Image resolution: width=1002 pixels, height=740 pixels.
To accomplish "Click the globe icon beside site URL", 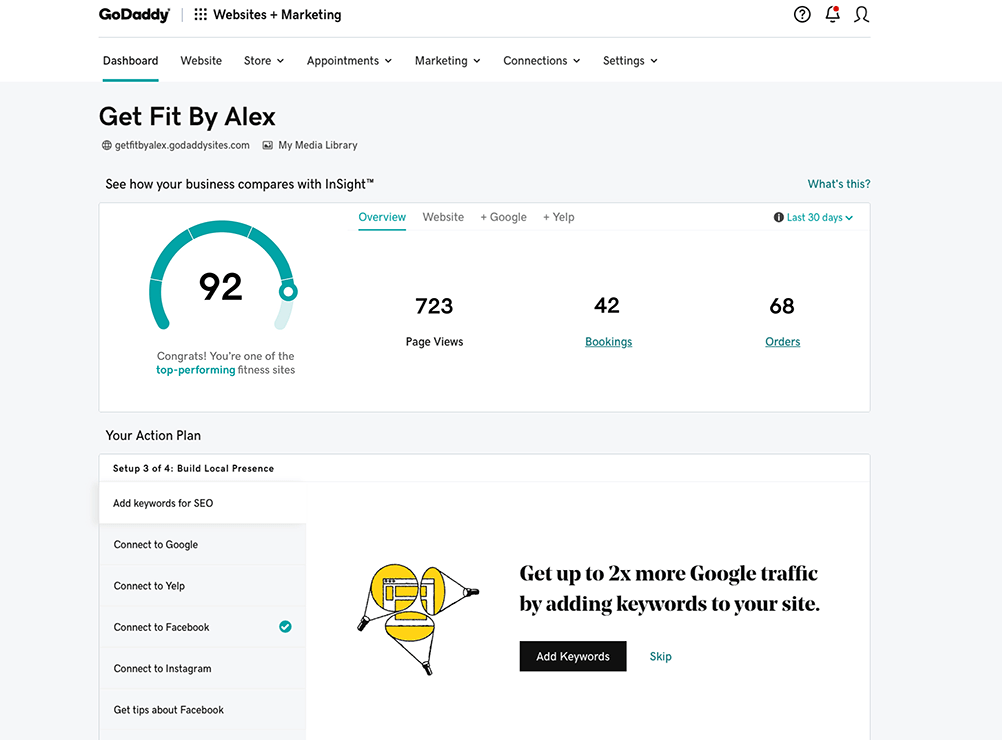I will tap(107, 145).
